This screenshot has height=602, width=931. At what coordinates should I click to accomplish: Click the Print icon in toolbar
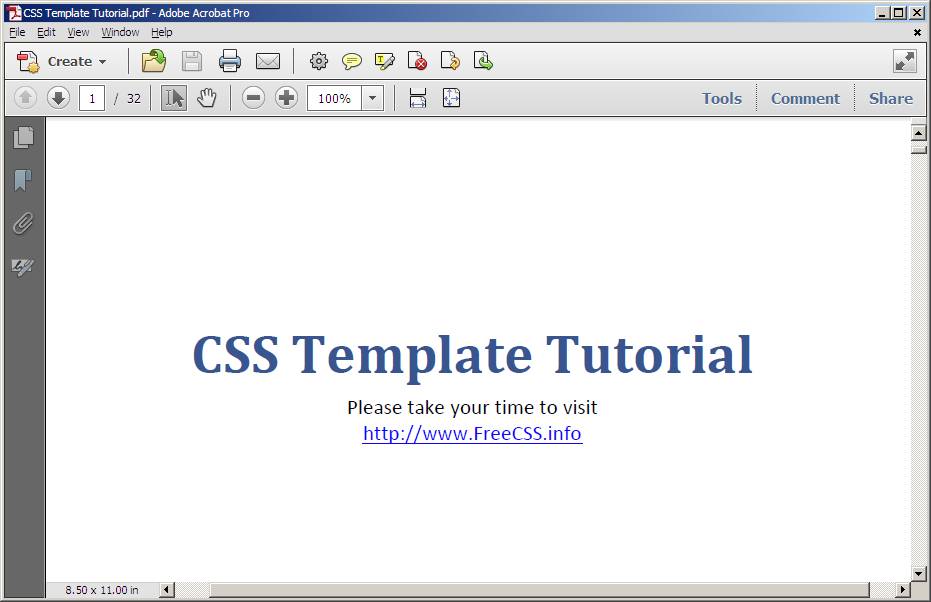pyautogui.click(x=230, y=62)
